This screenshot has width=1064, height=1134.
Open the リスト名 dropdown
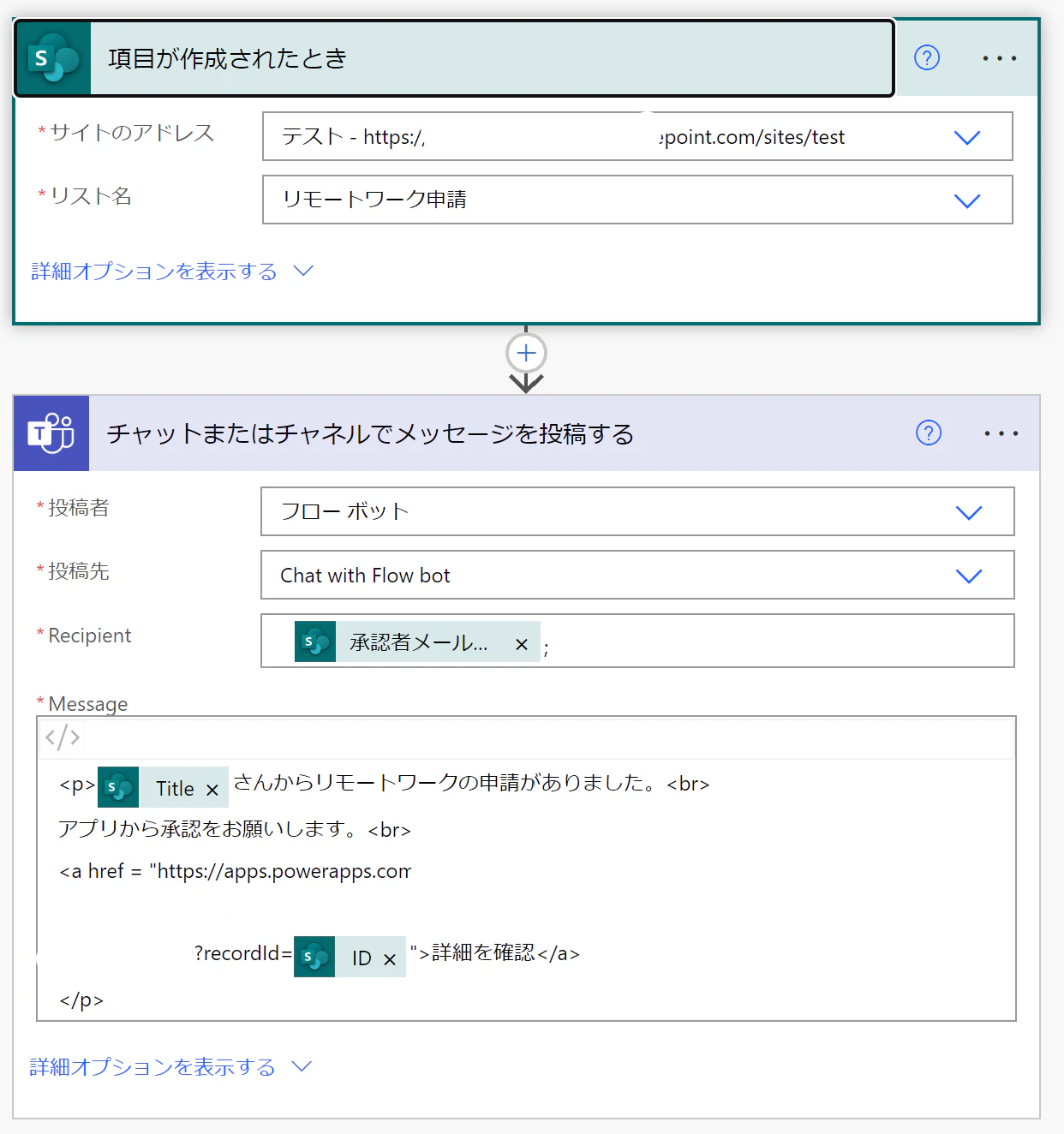(x=637, y=200)
